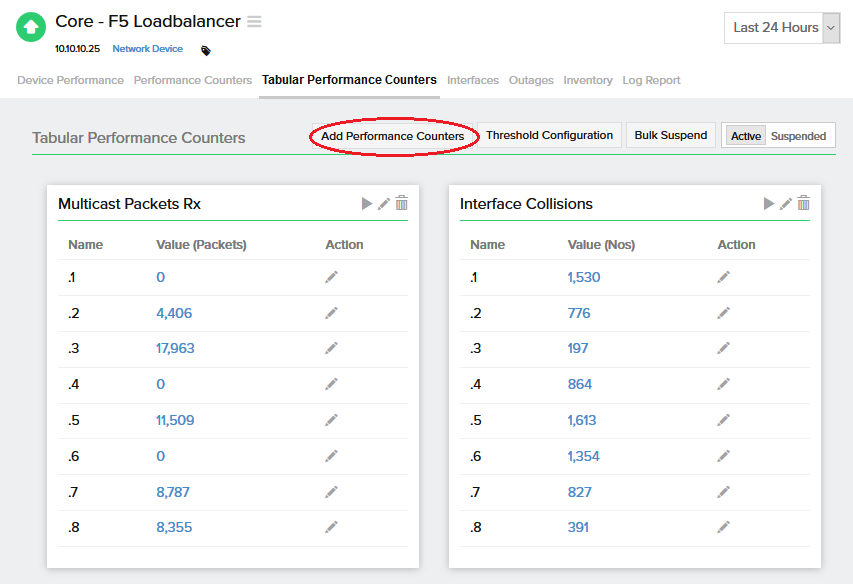Edit Interface Collisions row with value 1,530
Viewport: 853px width, 584px height.
724,277
